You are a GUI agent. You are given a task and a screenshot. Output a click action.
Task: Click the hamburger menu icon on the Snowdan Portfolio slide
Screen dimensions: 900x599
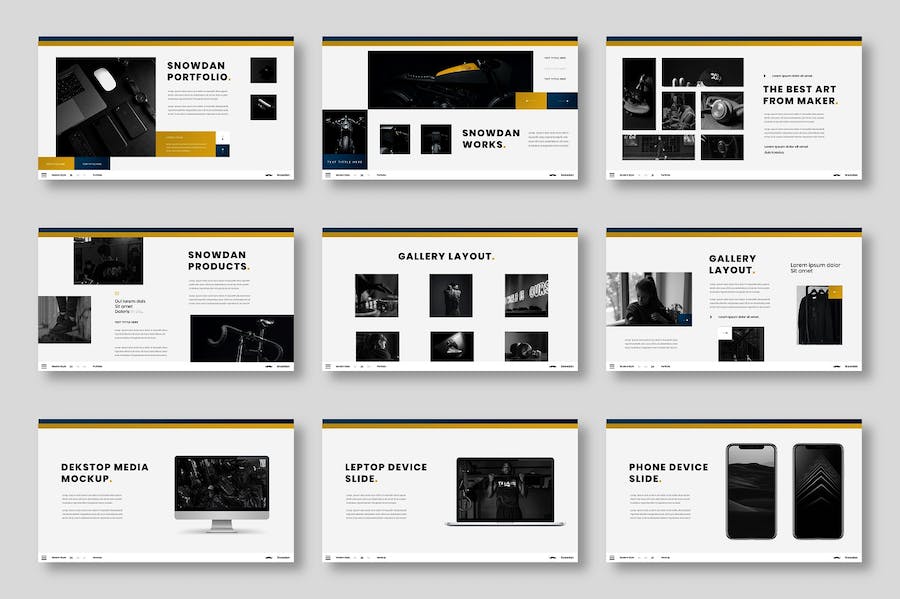pos(45,175)
